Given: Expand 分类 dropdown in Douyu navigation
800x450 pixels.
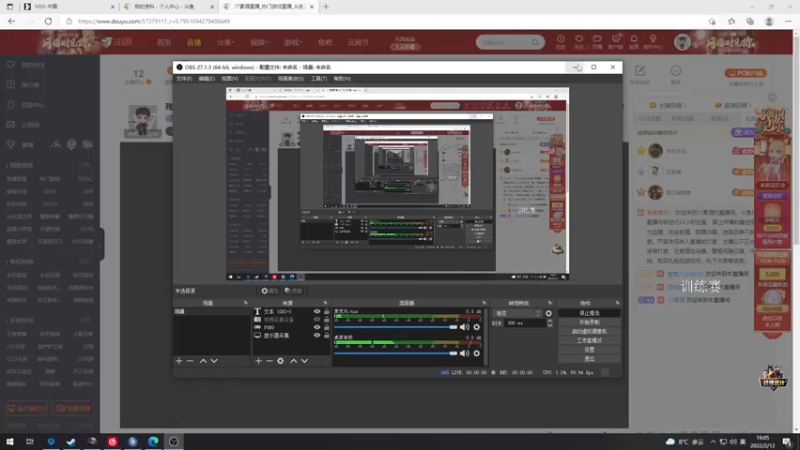Looking at the screenshot, I should [226, 42].
